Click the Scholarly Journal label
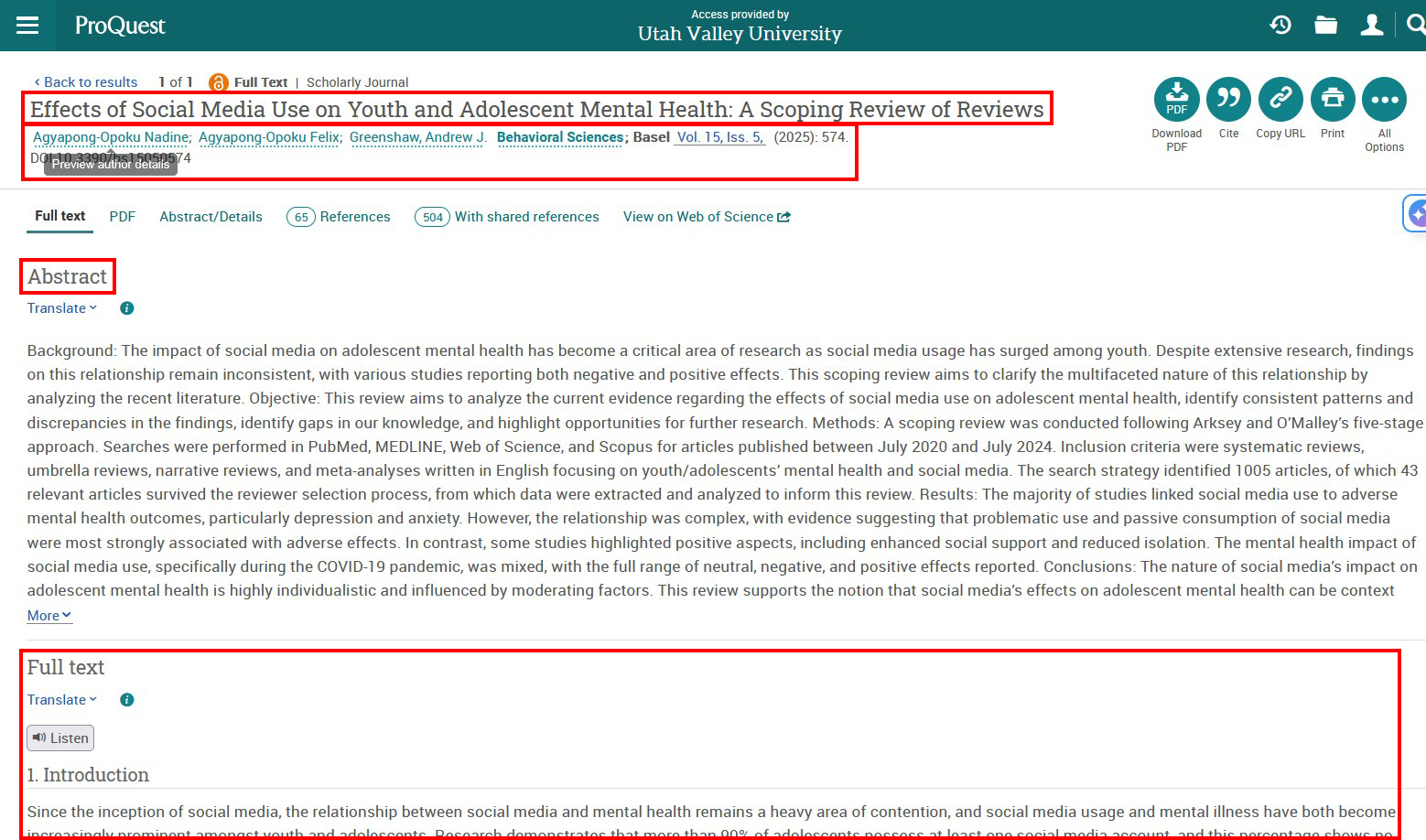Screen dimensions: 1426x840 coord(357,82)
